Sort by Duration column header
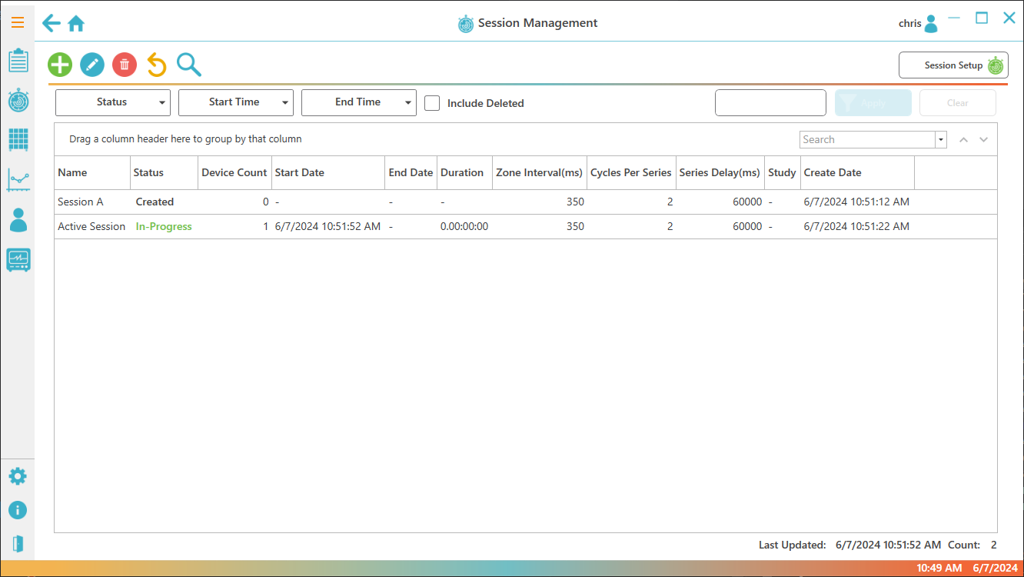This screenshot has height=577, width=1024. click(x=464, y=172)
